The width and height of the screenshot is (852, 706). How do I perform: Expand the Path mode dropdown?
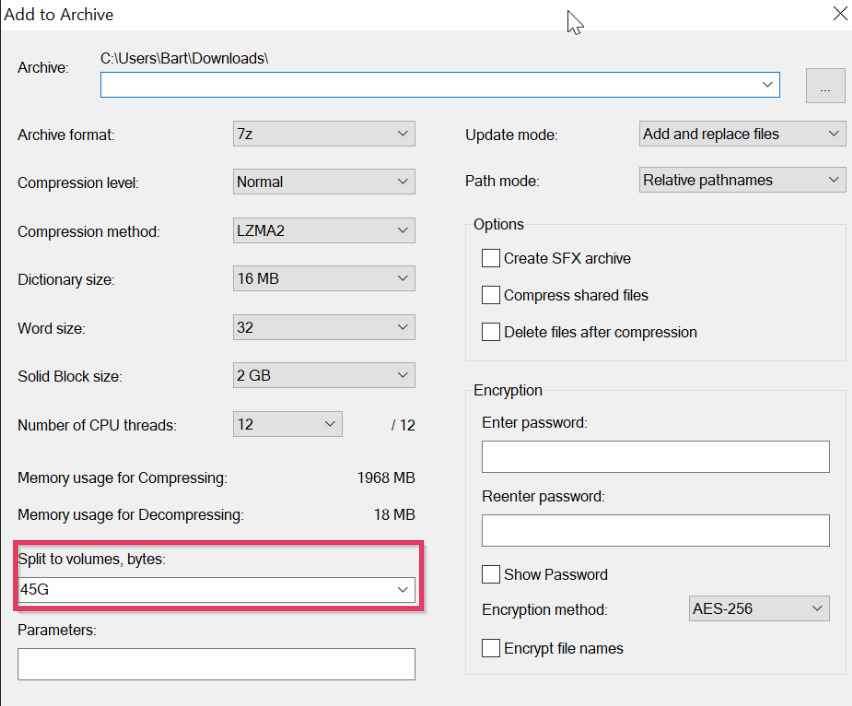point(742,181)
